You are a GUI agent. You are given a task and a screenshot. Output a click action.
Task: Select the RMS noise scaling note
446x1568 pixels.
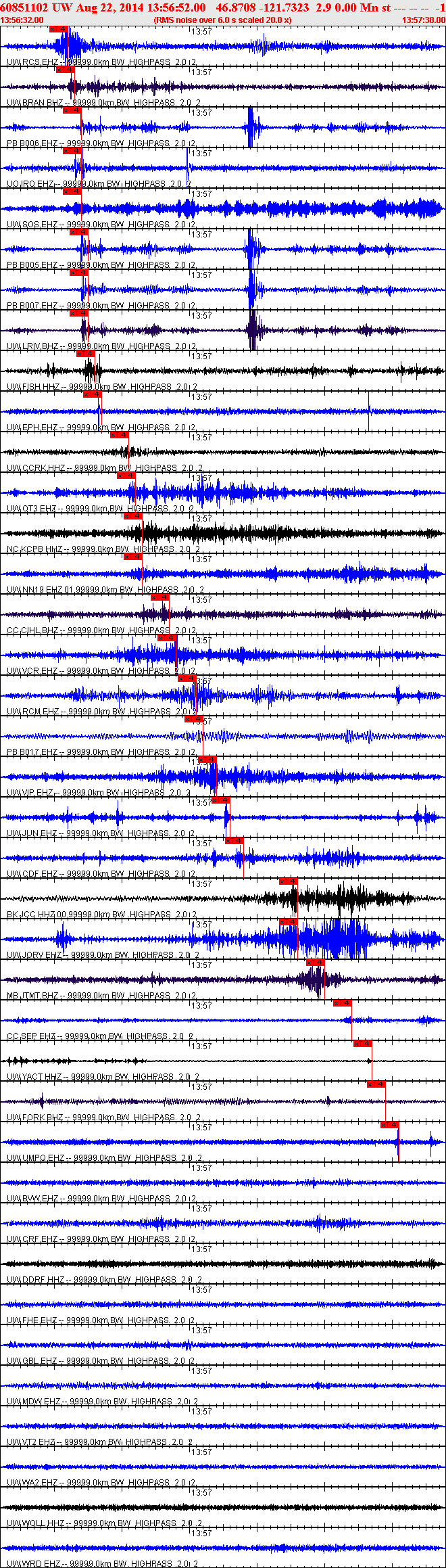pyautogui.click(x=222, y=20)
